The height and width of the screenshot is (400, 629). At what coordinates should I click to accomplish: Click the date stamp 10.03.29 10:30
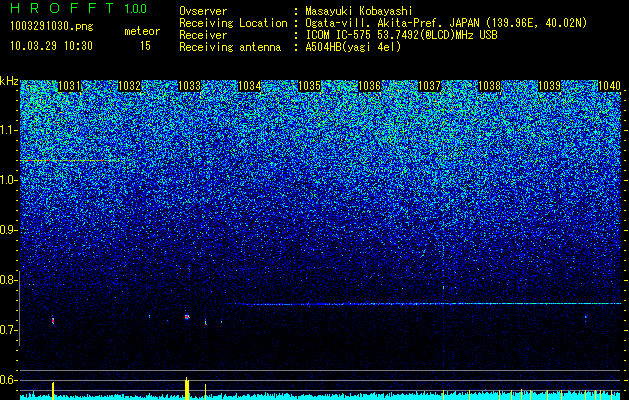51,46
